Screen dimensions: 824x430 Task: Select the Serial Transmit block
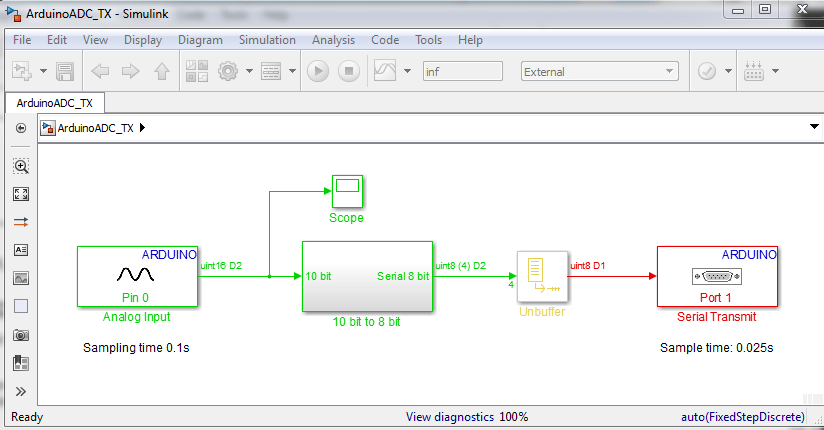click(717, 277)
